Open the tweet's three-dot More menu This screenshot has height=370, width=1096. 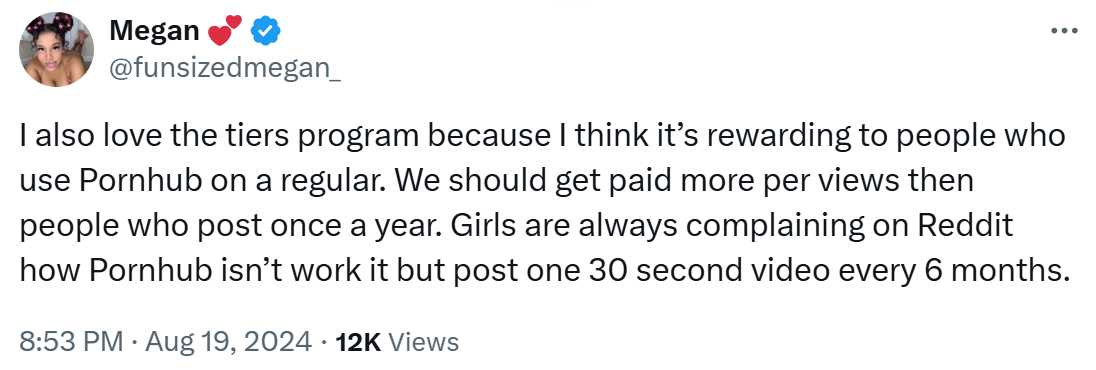(x=1065, y=31)
